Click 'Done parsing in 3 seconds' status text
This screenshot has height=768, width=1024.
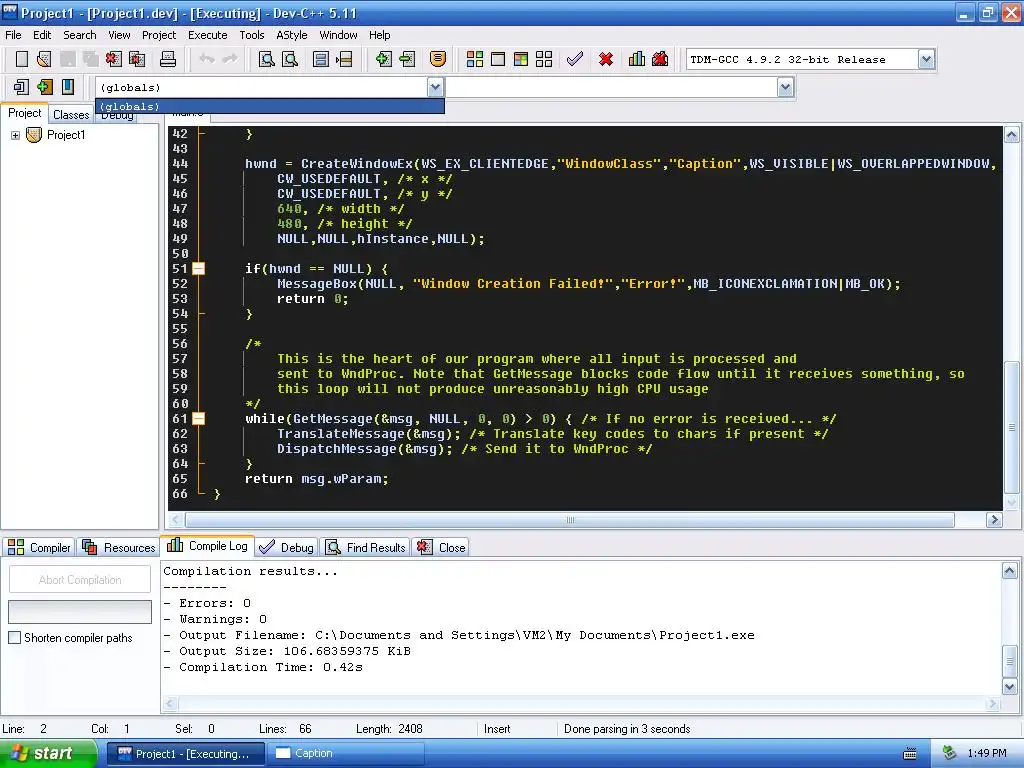click(x=627, y=729)
